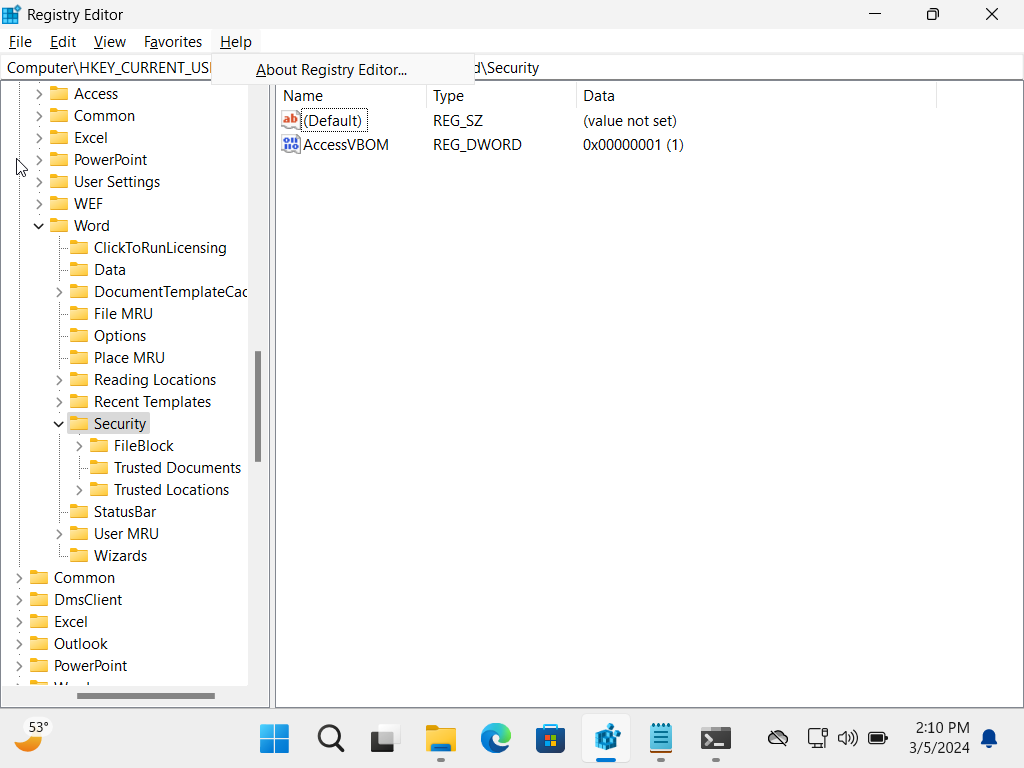The image size is (1024, 768).
Task: Open the View menu
Action: click(110, 42)
